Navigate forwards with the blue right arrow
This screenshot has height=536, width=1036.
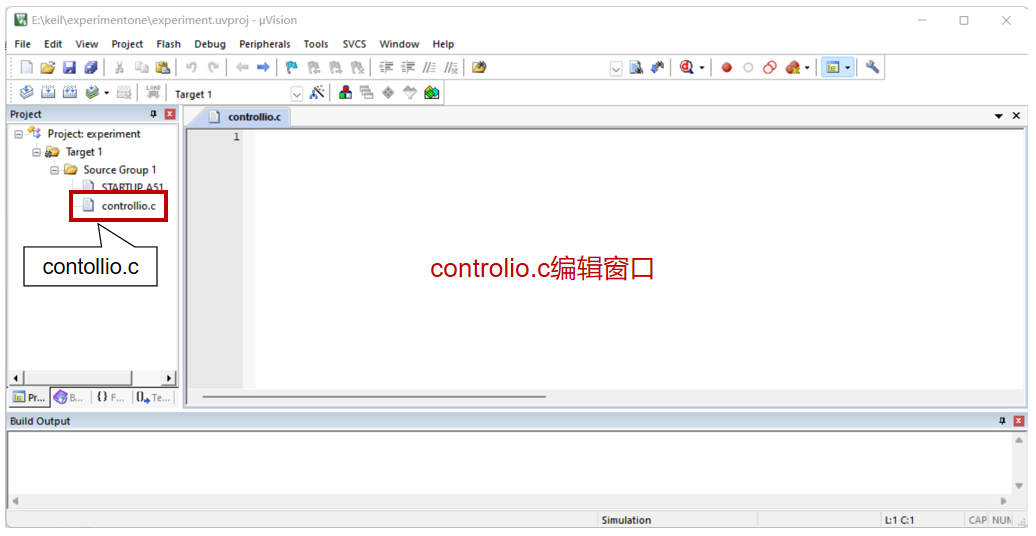point(263,67)
